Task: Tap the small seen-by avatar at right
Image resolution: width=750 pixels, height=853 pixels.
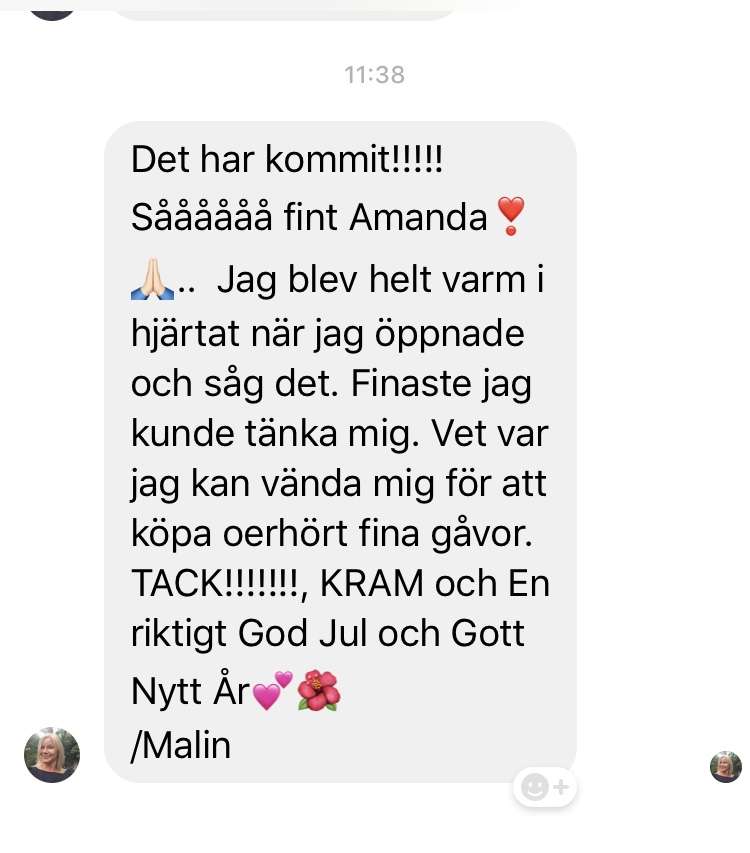Action: 726,767
